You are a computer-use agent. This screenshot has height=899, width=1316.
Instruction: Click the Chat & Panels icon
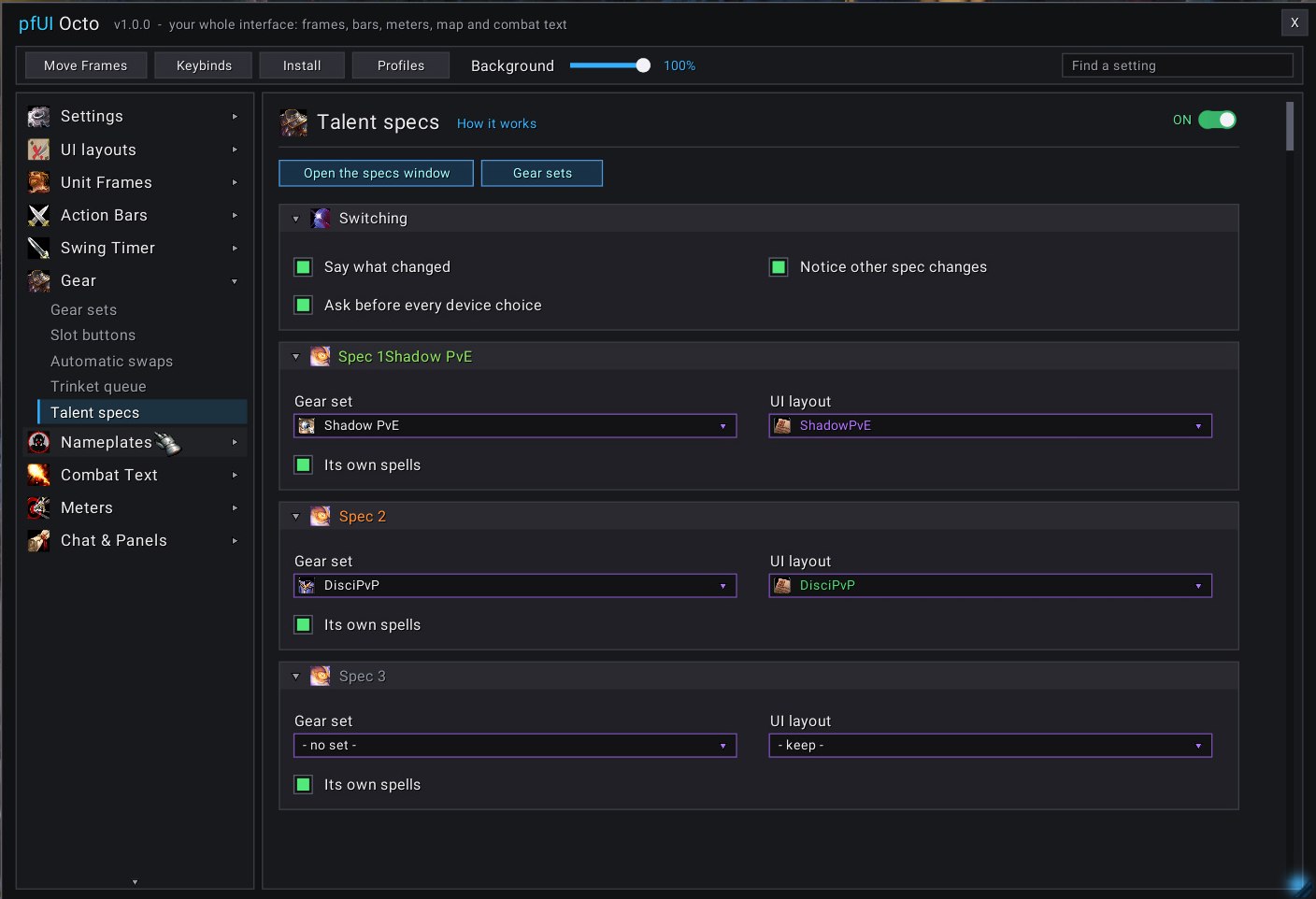[38, 540]
